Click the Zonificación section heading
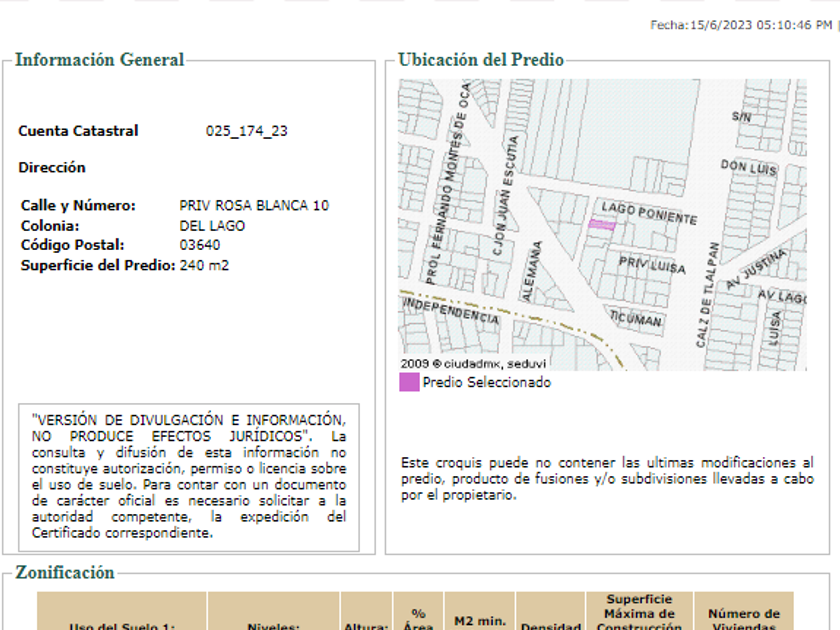This screenshot has width=840, height=630. pyautogui.click(x=65, y=573)
